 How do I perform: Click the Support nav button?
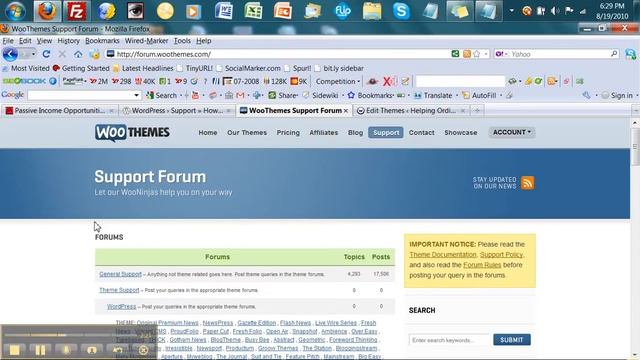[386, 133]
